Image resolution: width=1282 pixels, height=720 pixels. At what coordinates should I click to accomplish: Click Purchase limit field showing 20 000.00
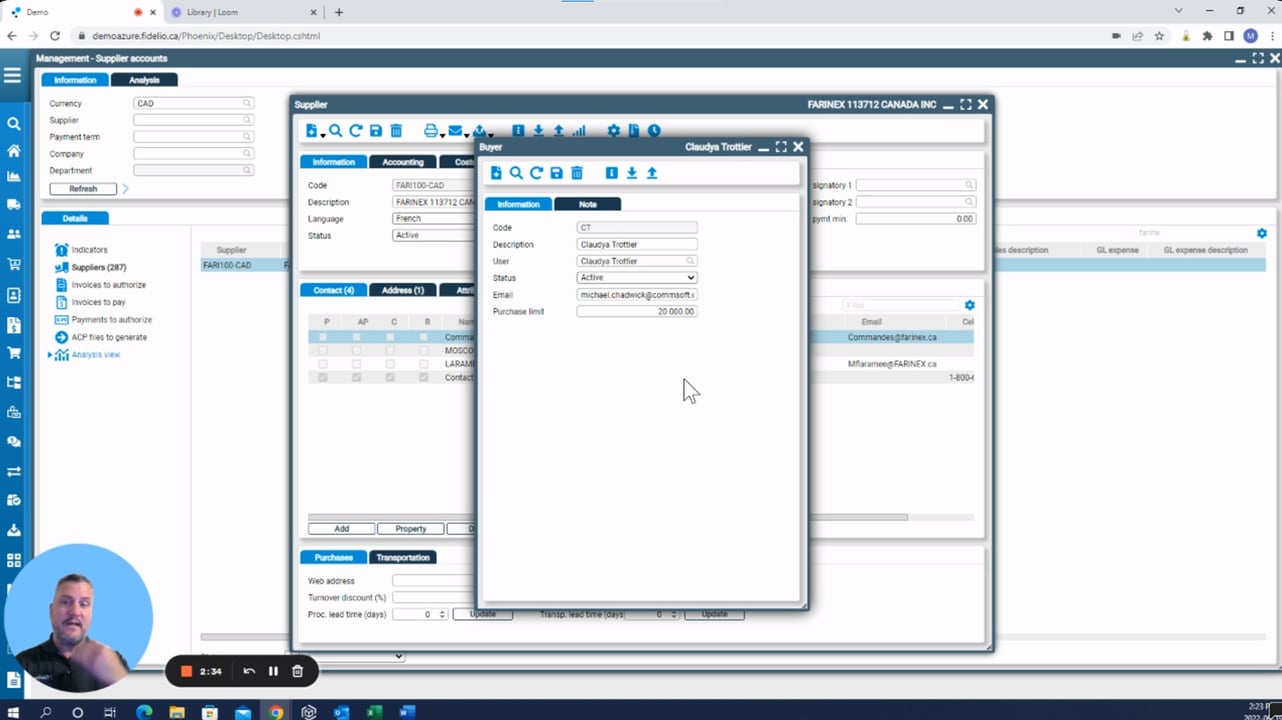637,312
